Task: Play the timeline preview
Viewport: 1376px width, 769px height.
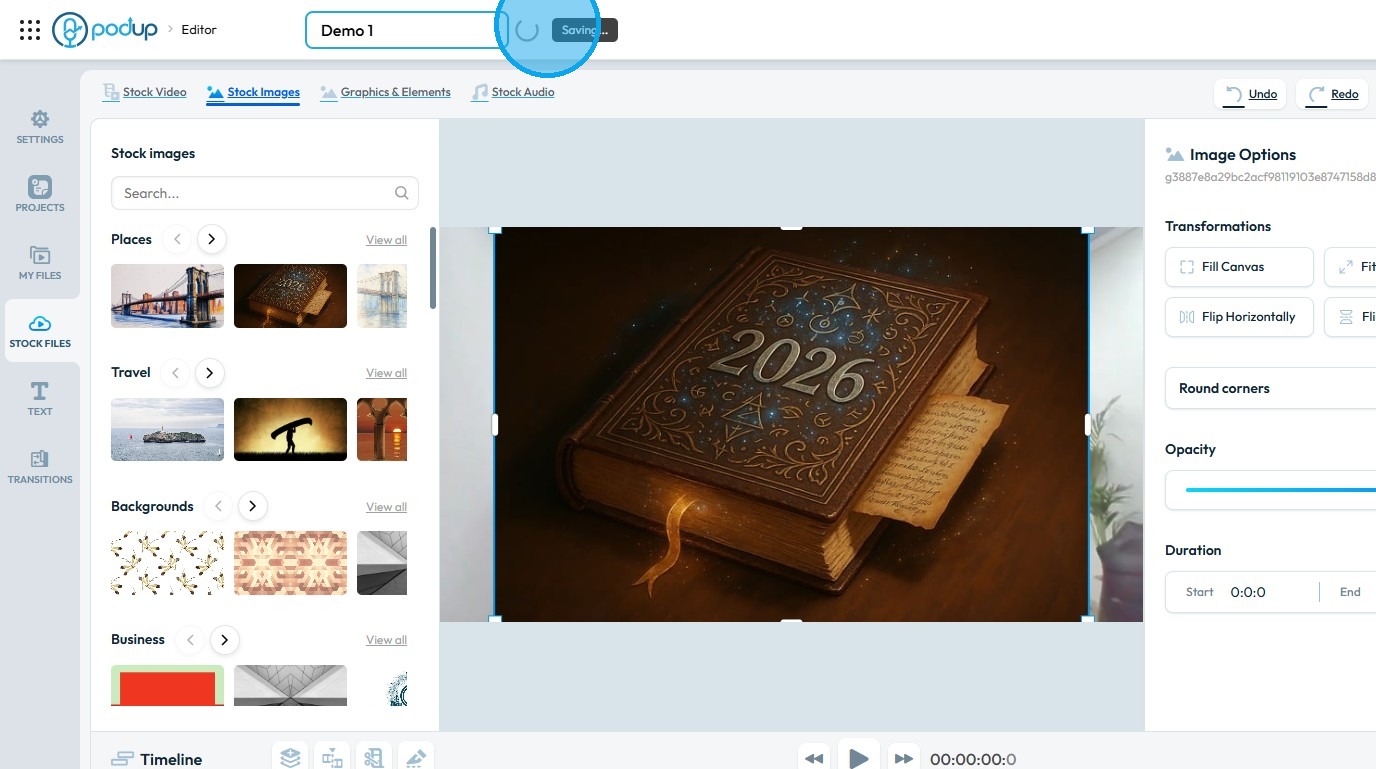Action: [x=858, y=757]
